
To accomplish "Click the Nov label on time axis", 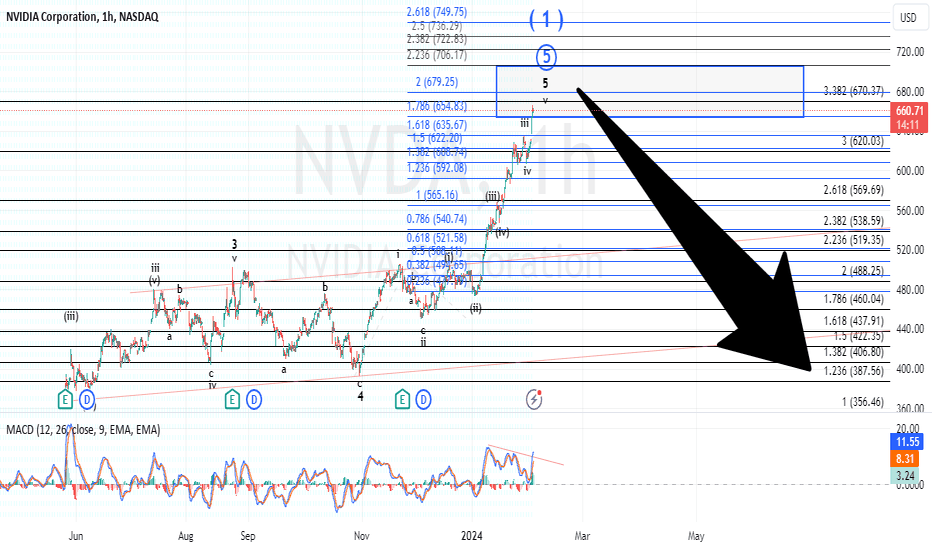I will [361, 536].
